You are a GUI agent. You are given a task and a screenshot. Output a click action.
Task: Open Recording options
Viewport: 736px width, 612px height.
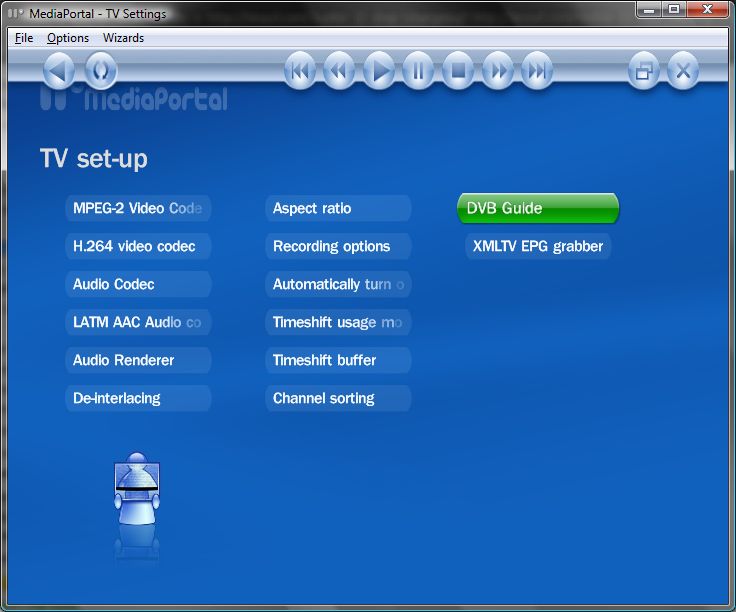point(338,246)
